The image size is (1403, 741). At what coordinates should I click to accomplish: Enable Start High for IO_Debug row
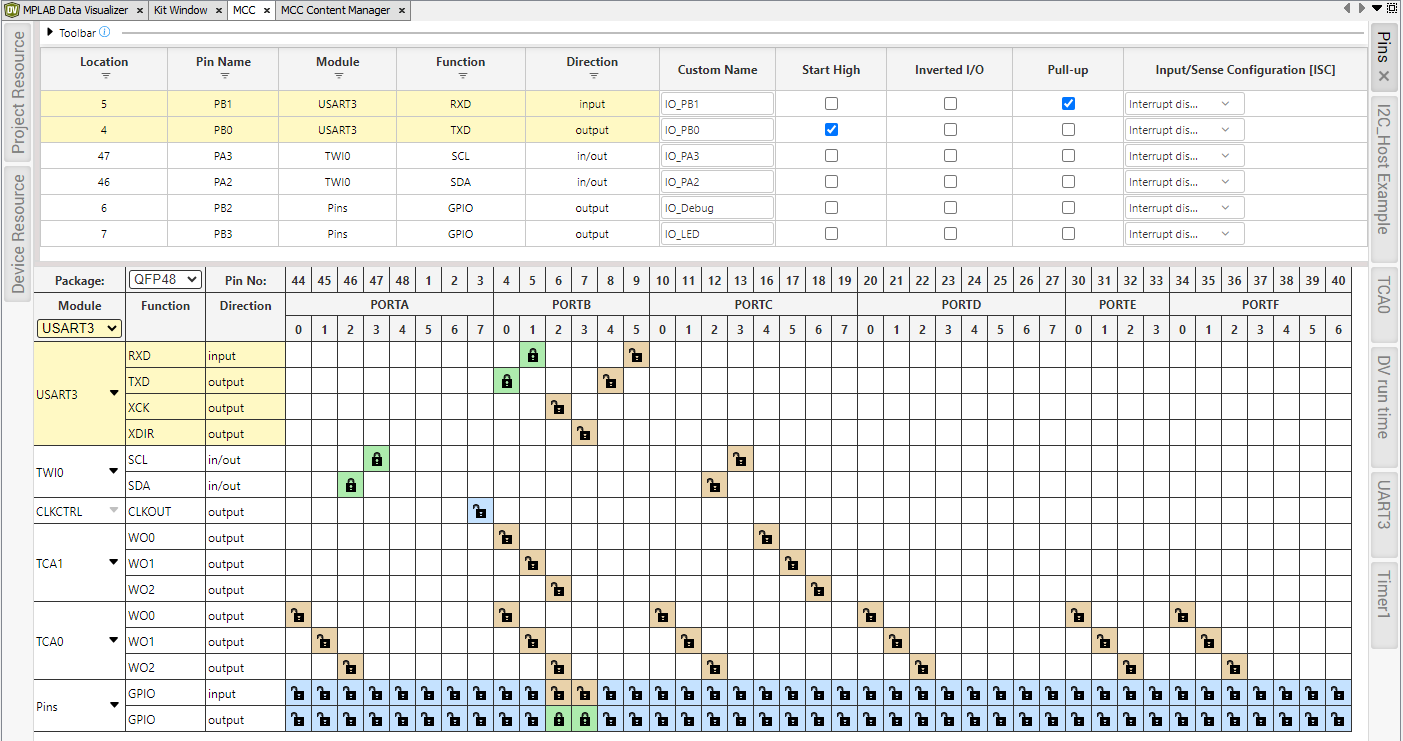pos(831,207)
